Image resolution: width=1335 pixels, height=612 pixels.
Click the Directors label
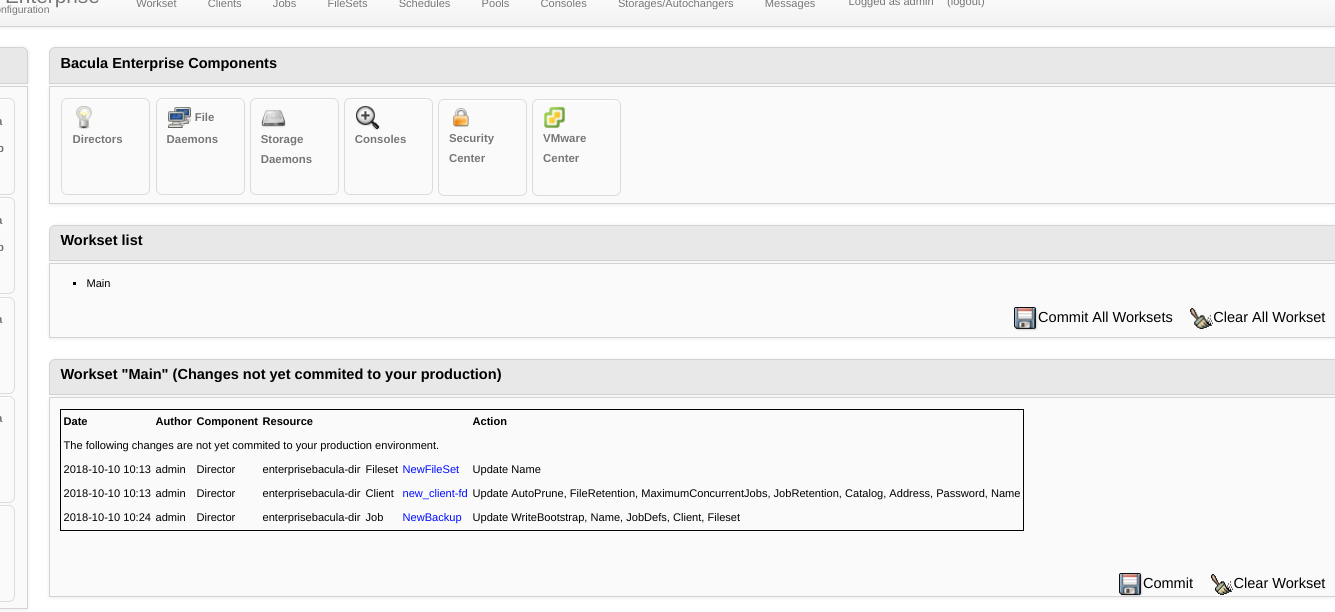coord(97,139)
